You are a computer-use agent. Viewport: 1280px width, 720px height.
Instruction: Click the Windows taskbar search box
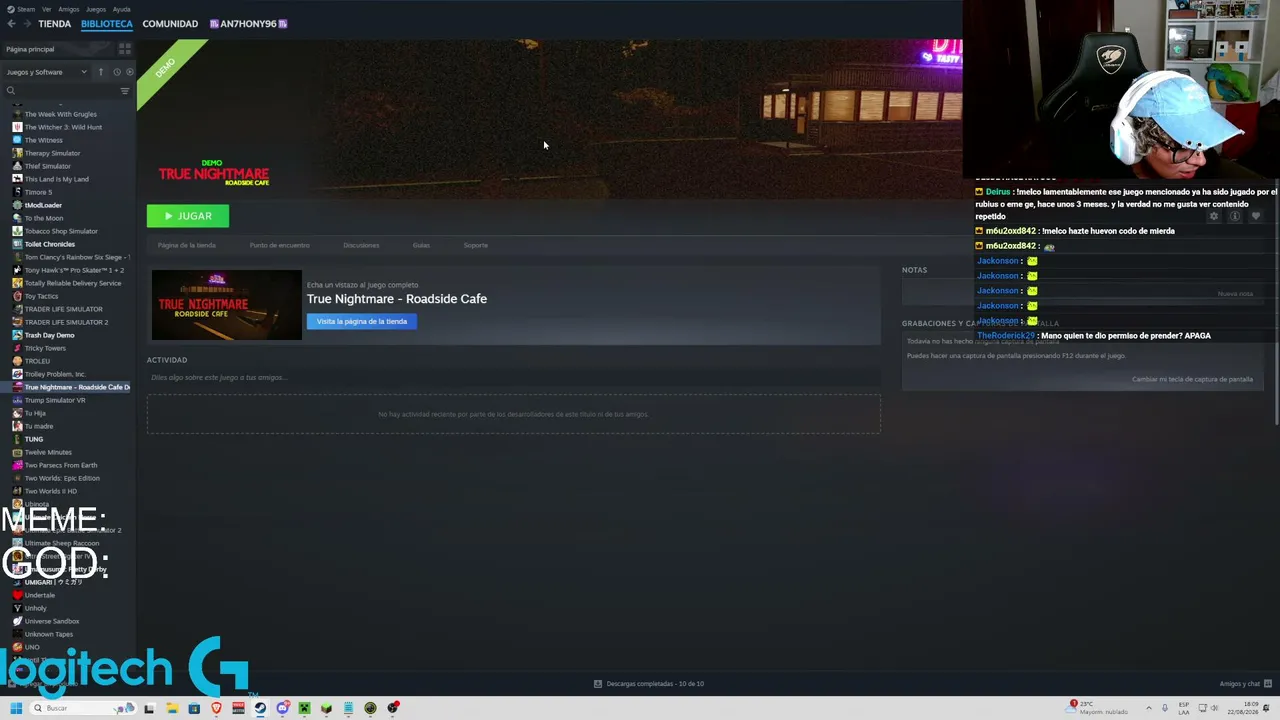coord(84,708)
